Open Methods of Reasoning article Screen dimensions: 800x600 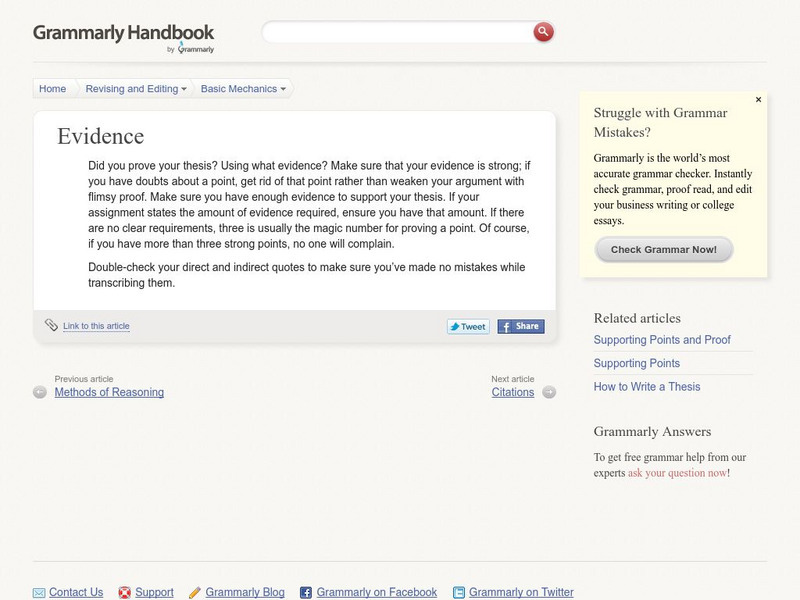click(109, 392)
